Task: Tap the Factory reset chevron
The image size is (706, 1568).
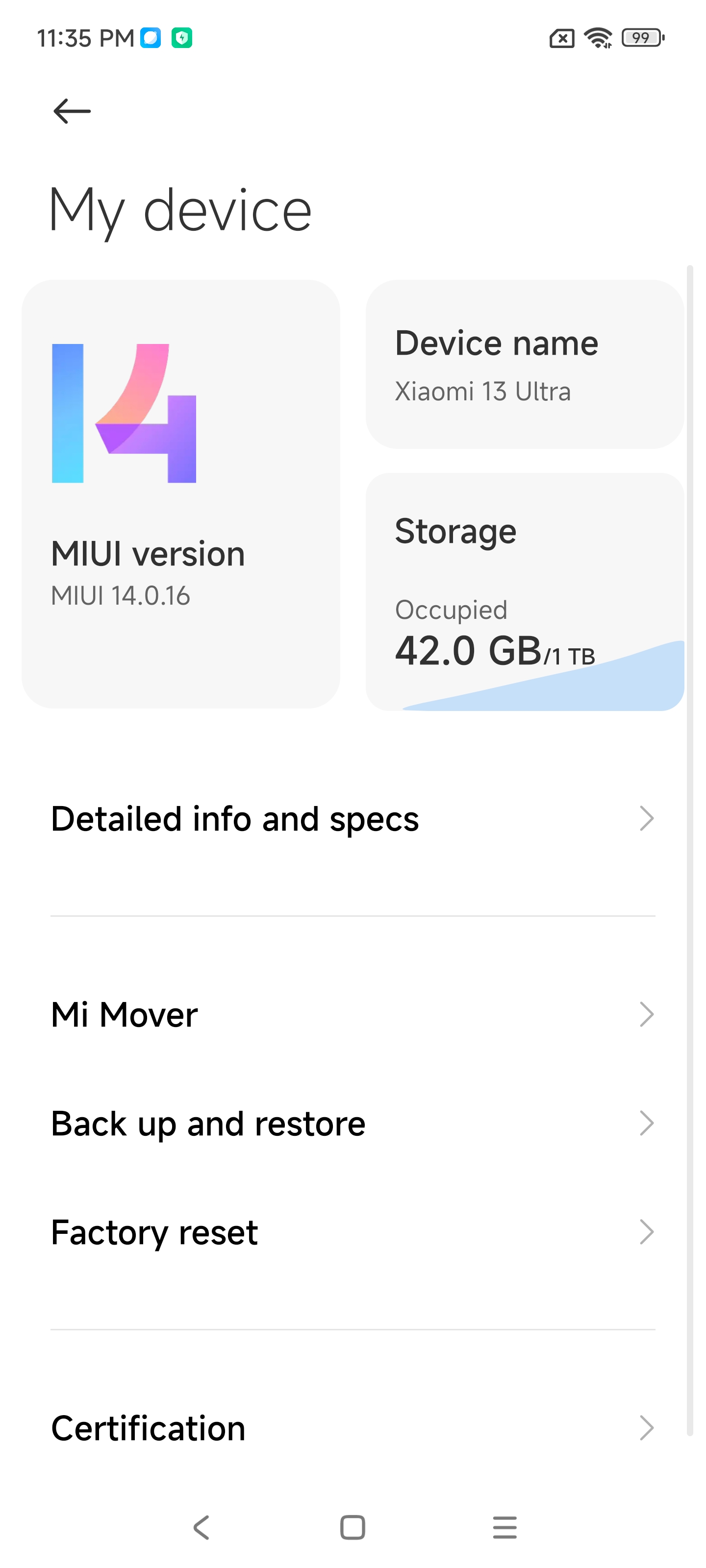Action: tap(646, 1232)
